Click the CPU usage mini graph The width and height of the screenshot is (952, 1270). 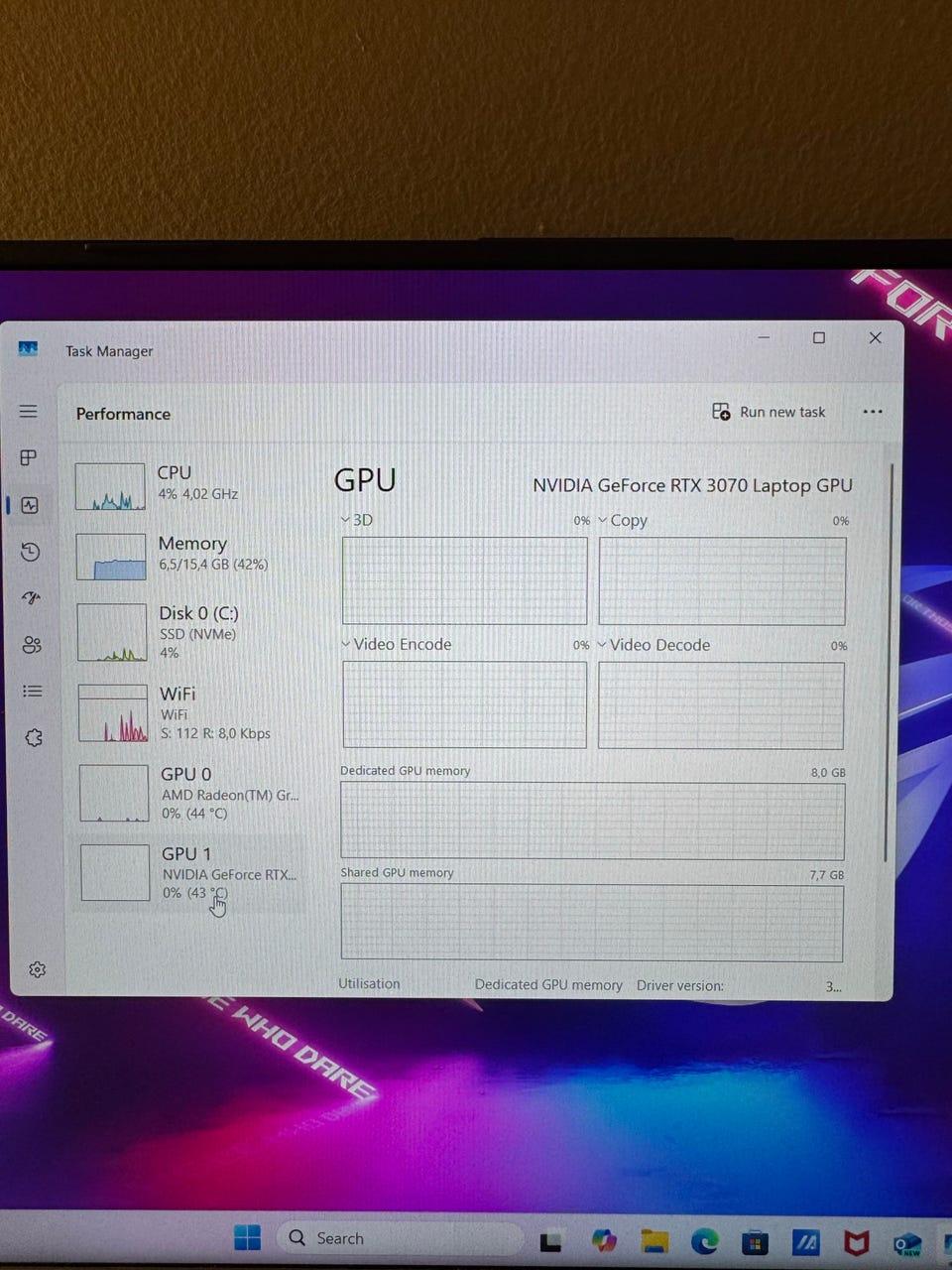click(x=110, y=486)
